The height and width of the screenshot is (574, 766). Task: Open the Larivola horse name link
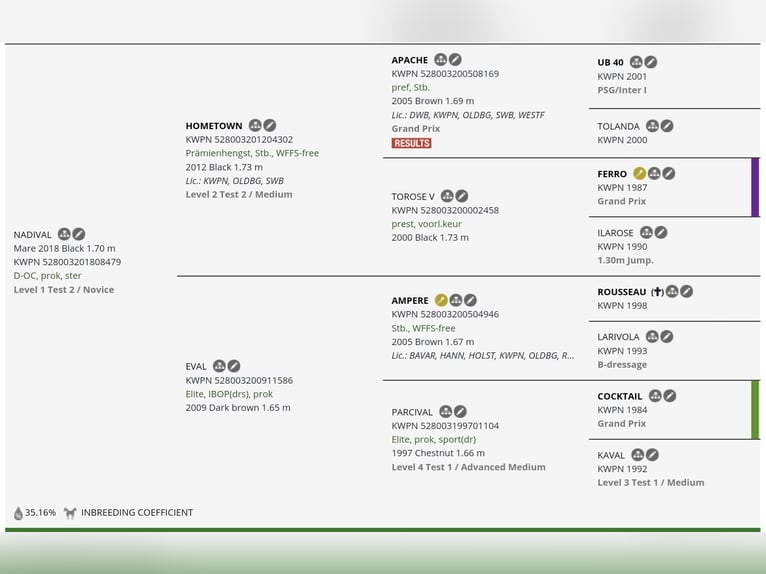point(618,337)
